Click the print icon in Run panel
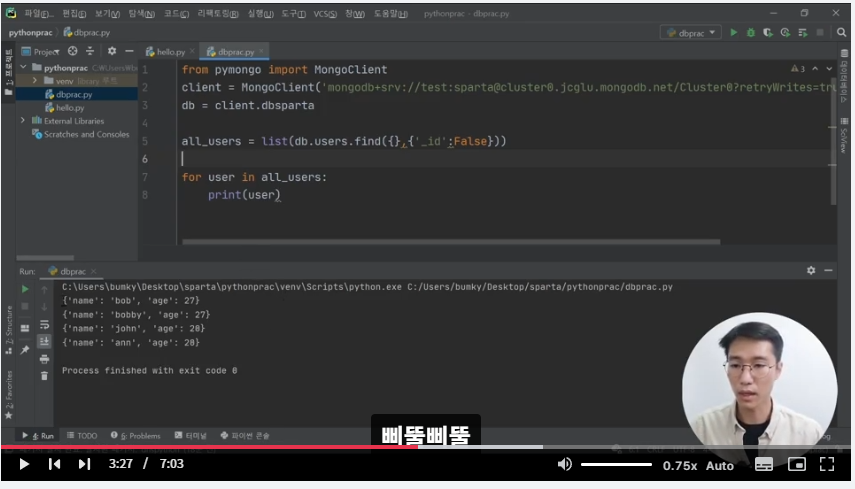This screenshot has width=855, height=489. click(x=44, y=359)
